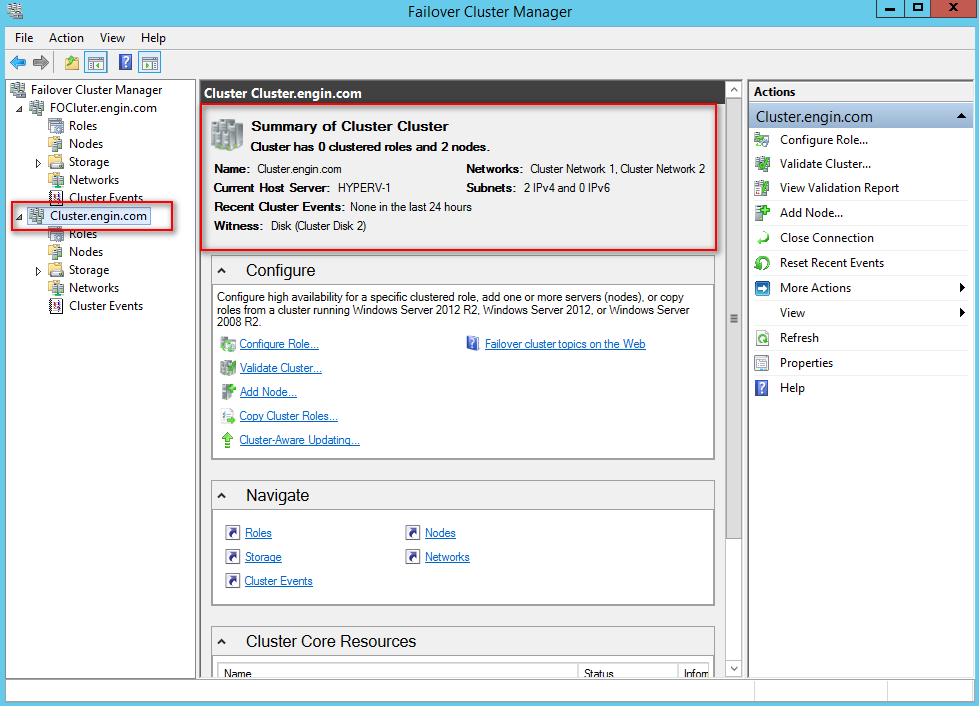Open the Copy Cluster Roles... link
This screenshot has width=979, height=706.
pyautogui.click(x=288, y=416)
